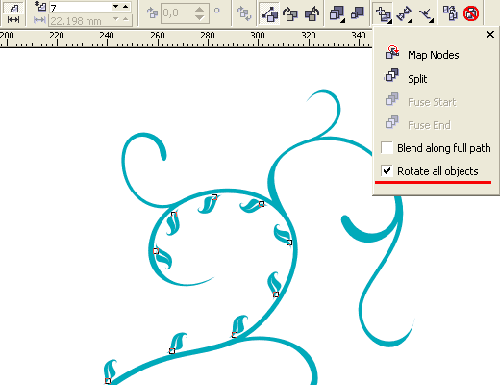500x385 pixels.
Task: Uncheck Rotate all objects checkbox
Action: 387,171
